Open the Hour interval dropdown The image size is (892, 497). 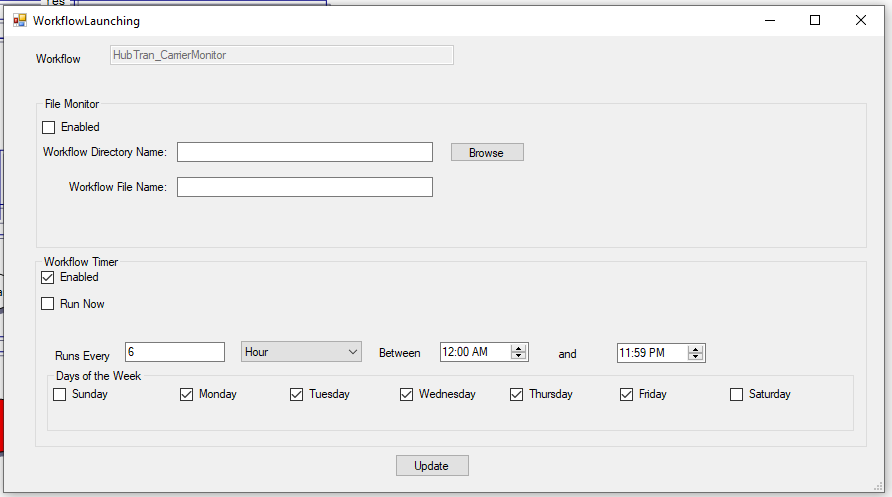[301, 352]
